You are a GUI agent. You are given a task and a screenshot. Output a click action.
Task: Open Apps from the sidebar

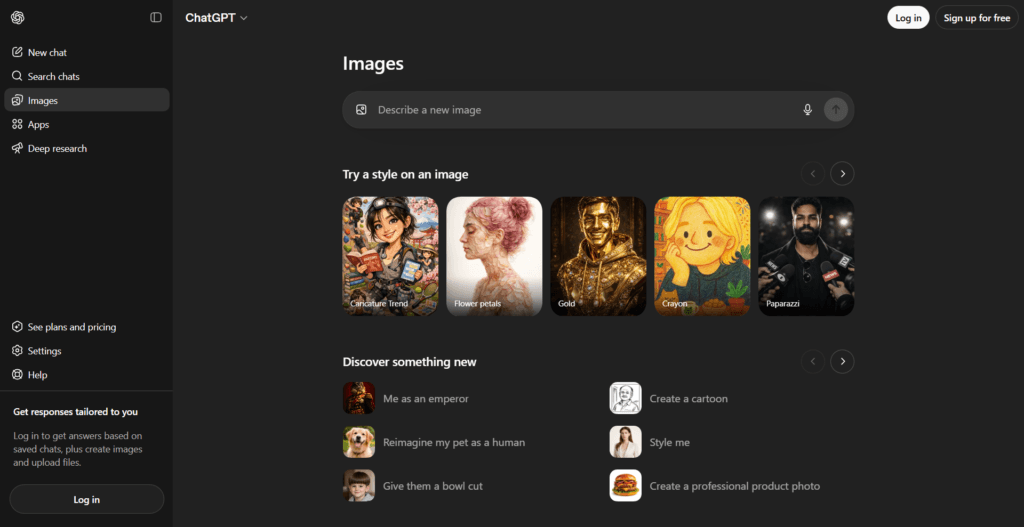(87, 124)
